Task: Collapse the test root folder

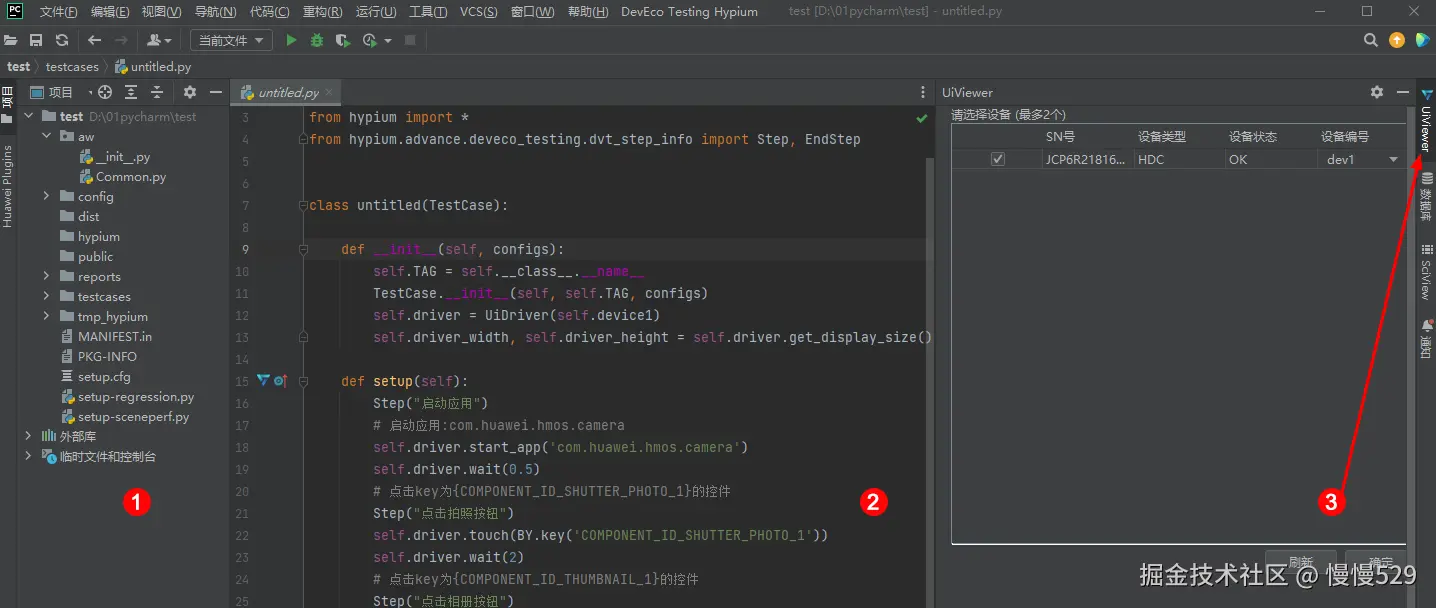Action: (x=29, y=116)
